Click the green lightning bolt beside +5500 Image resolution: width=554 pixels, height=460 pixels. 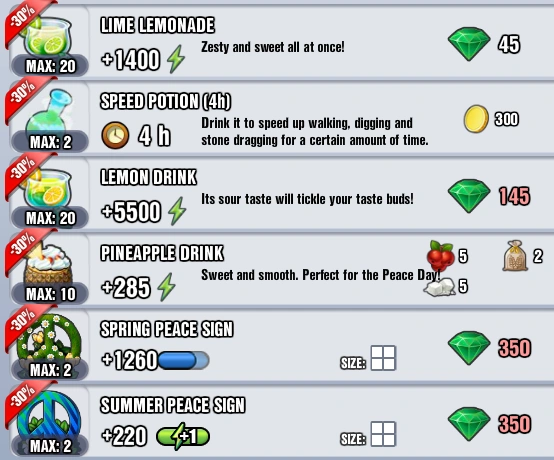[x=177, y=211]
